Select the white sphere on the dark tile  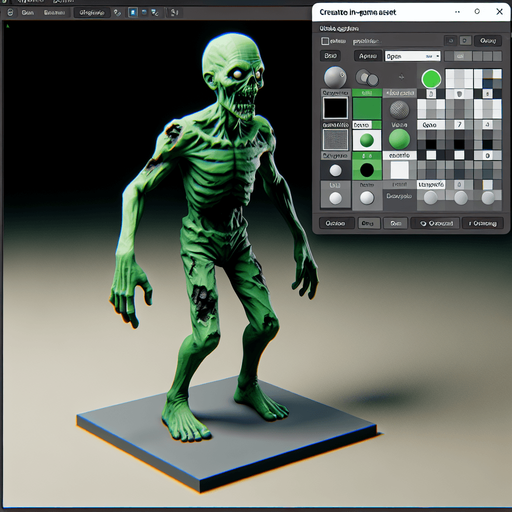click(335, 171)
